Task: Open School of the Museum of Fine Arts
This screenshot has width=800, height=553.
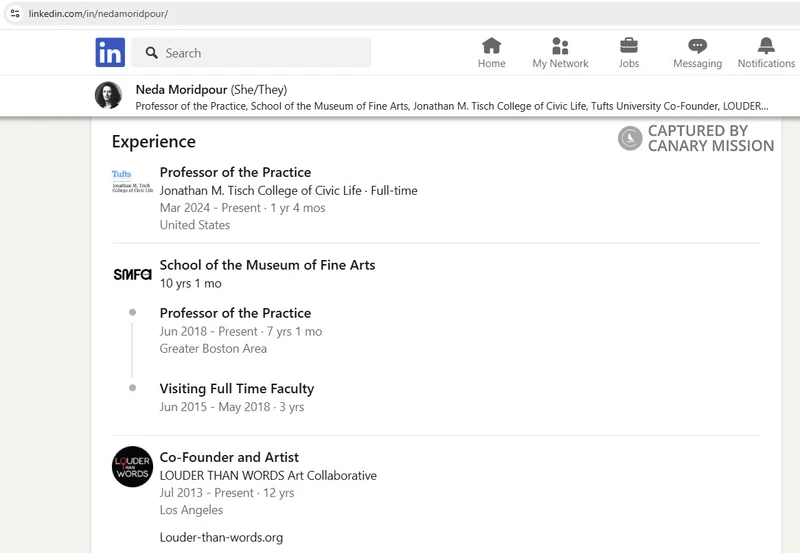Action: tap(267, 265)
